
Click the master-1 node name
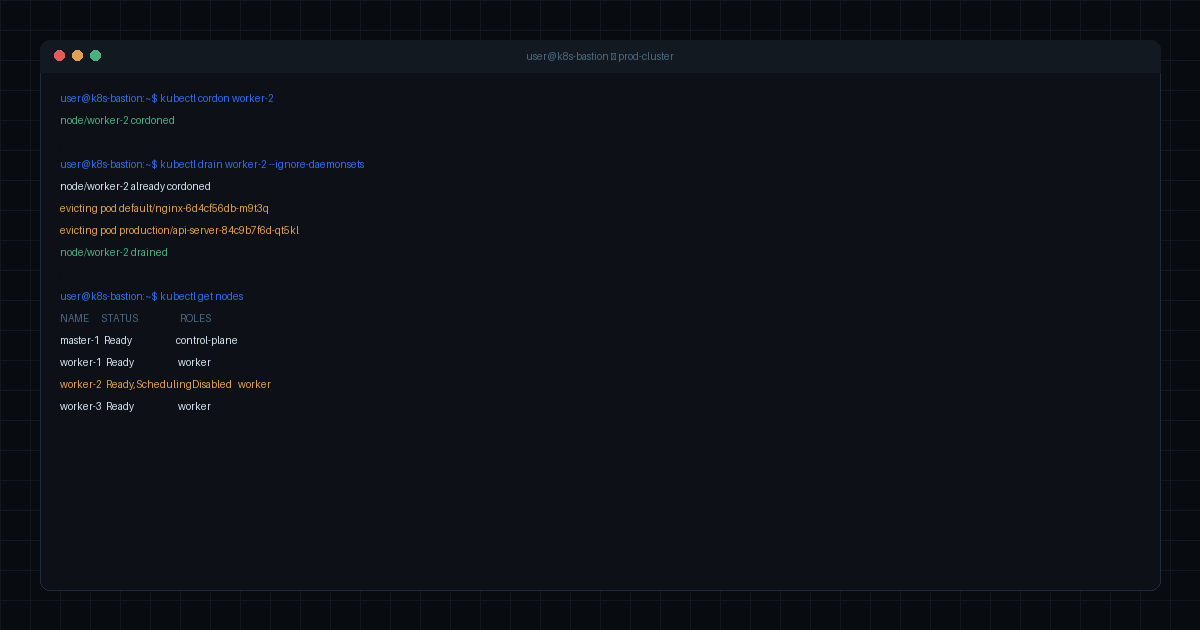80,340
